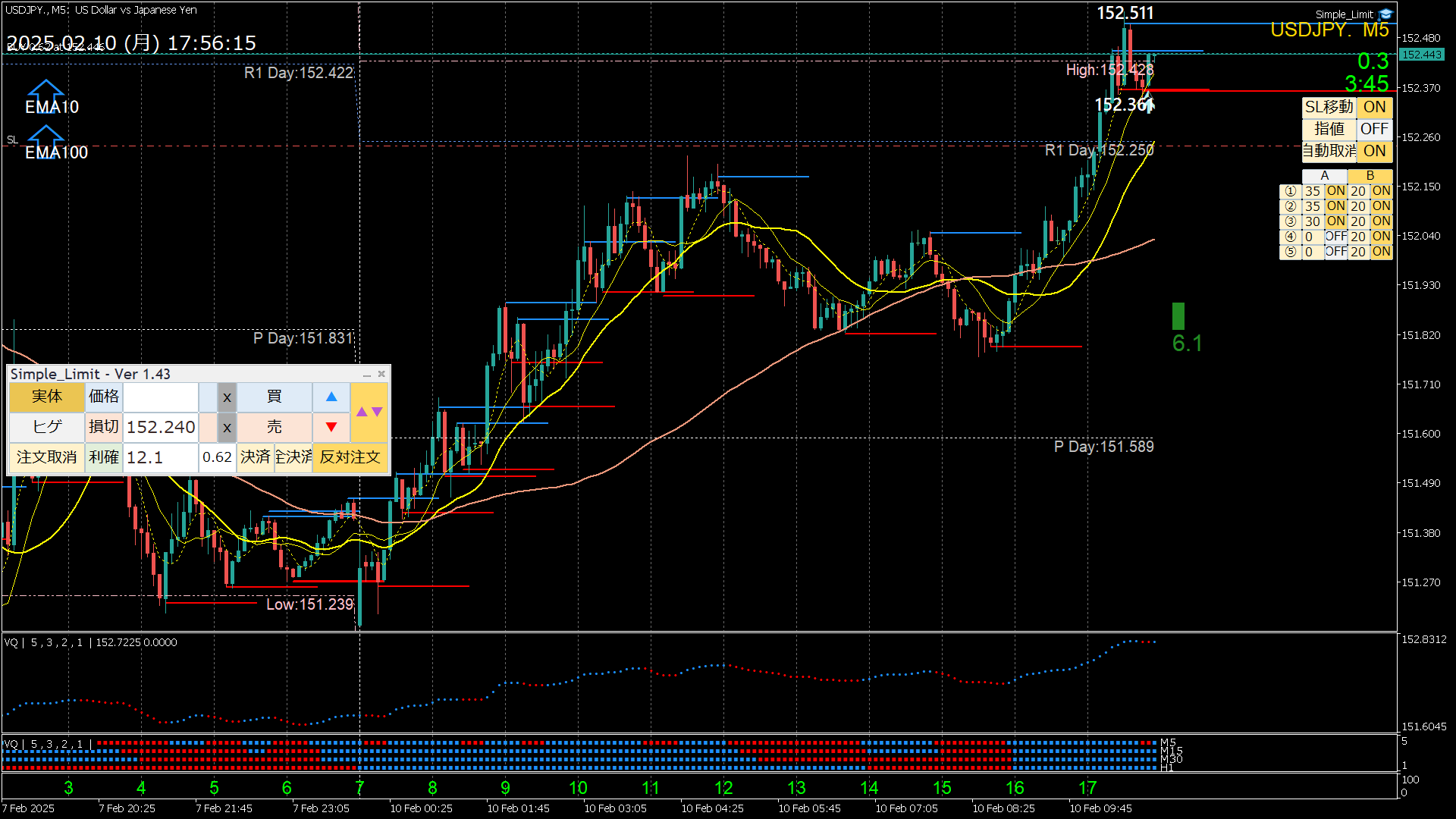Minimize the Simple_Limit panel

(x=367, y=375)
